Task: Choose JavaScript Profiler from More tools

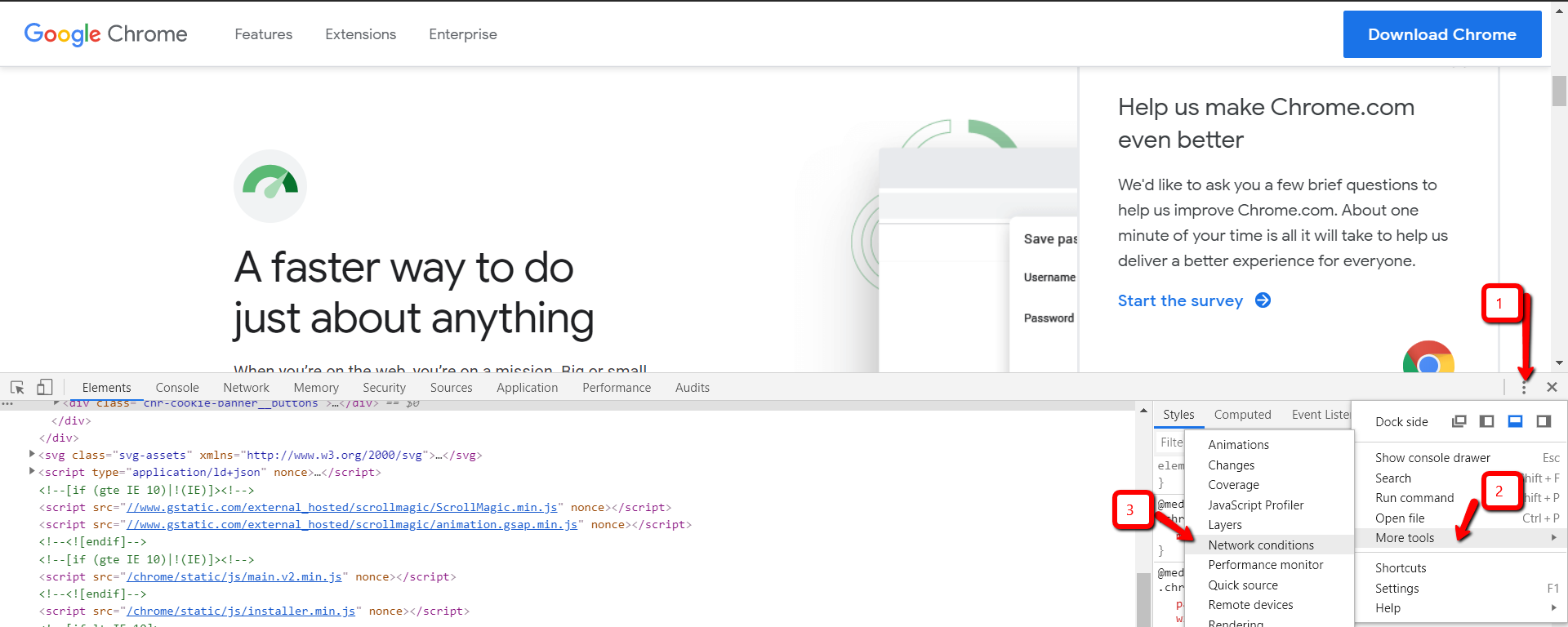Action: [x=1269, y=505]
